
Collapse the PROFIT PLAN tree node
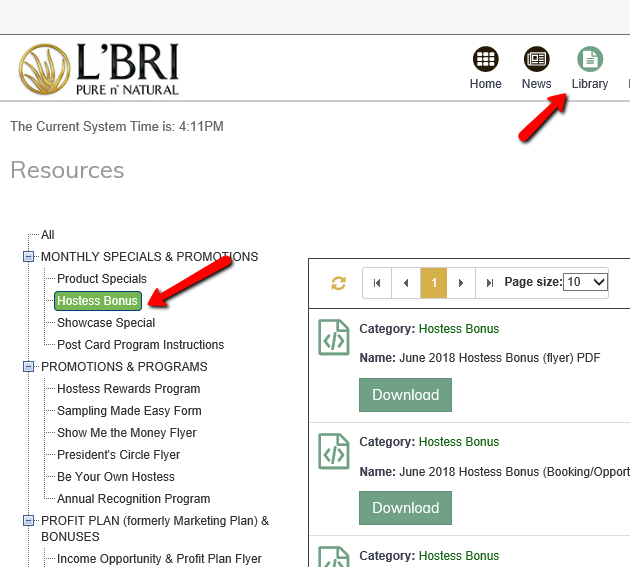[x=28, y=521]
